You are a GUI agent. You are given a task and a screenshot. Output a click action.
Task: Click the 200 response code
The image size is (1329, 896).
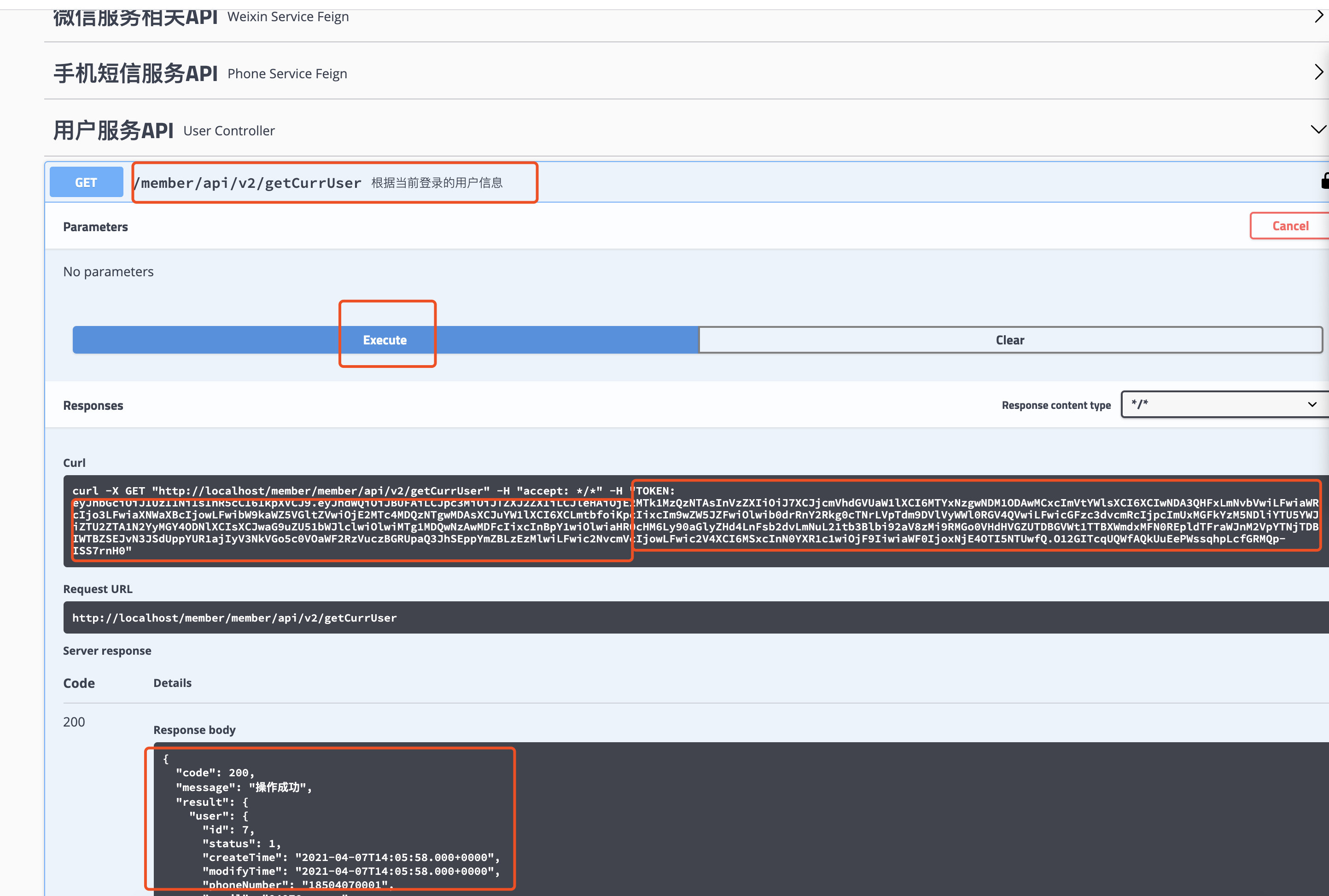coord(74,722)
